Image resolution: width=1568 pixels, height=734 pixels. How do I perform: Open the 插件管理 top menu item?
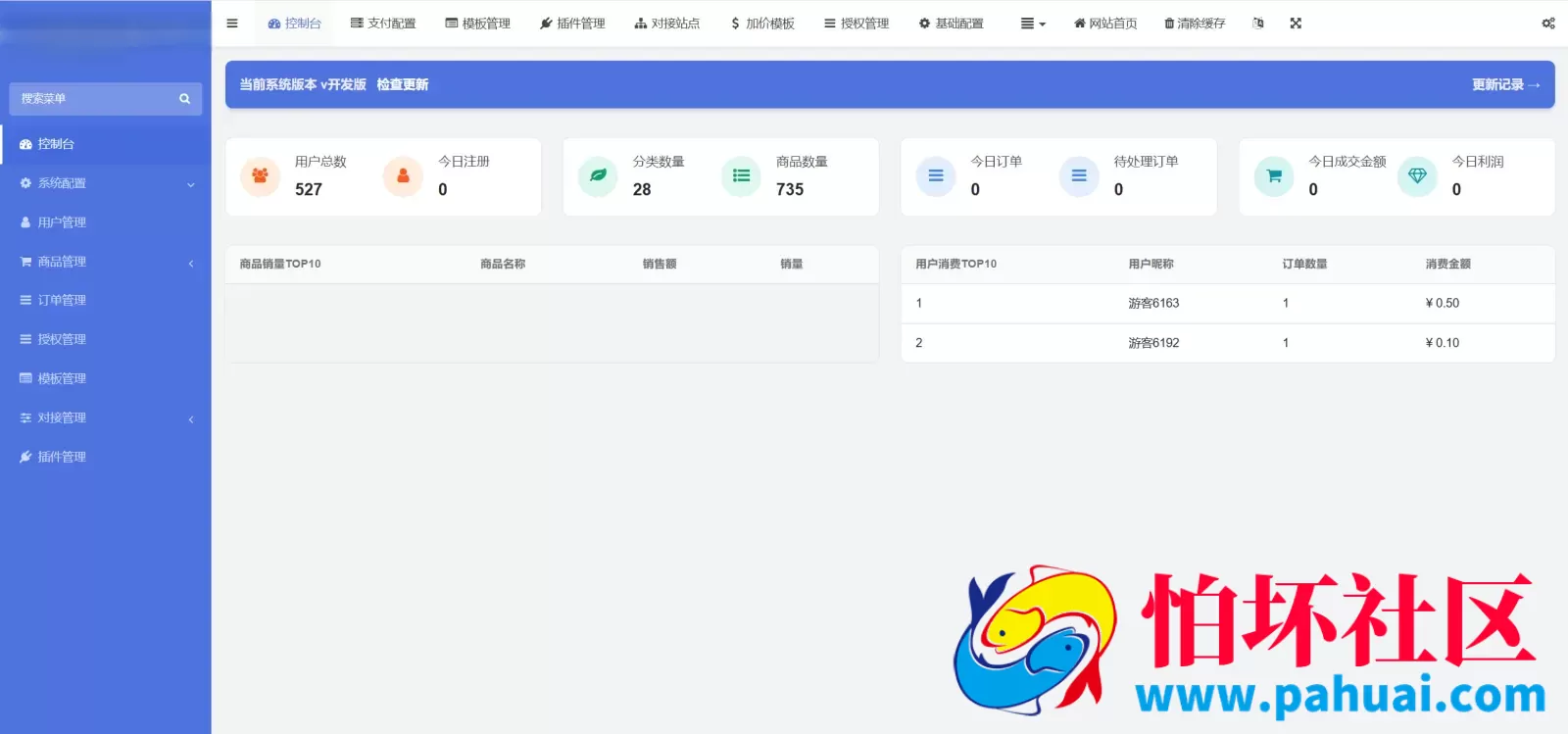click(x=572, y=24)
